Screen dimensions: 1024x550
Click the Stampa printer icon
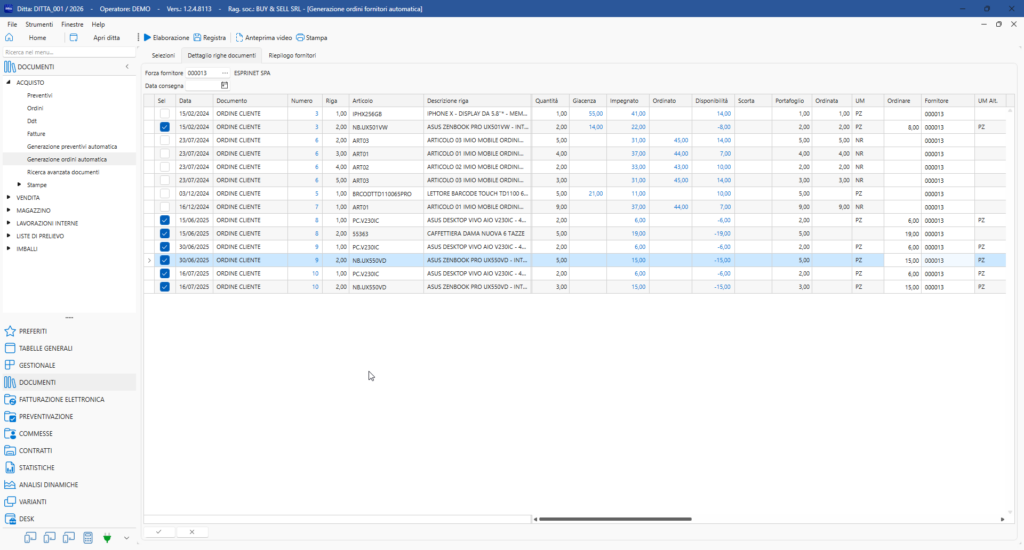300,38
